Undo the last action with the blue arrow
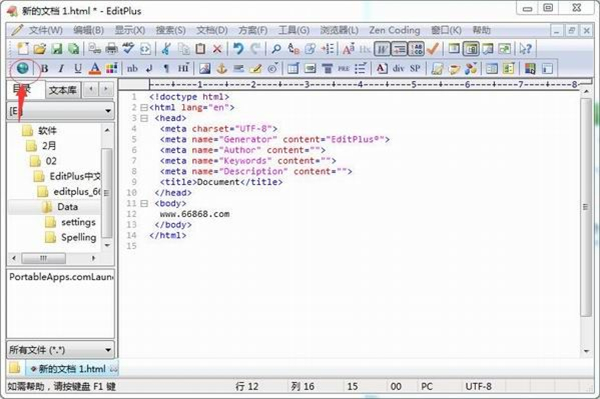This screenshot has height=399, width=600. point(238,49)
